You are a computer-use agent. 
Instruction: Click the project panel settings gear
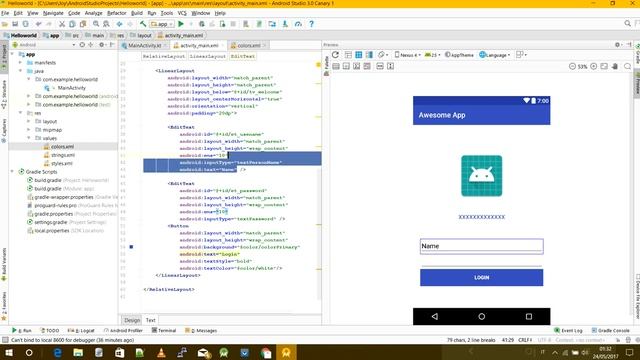click(102, 44)
